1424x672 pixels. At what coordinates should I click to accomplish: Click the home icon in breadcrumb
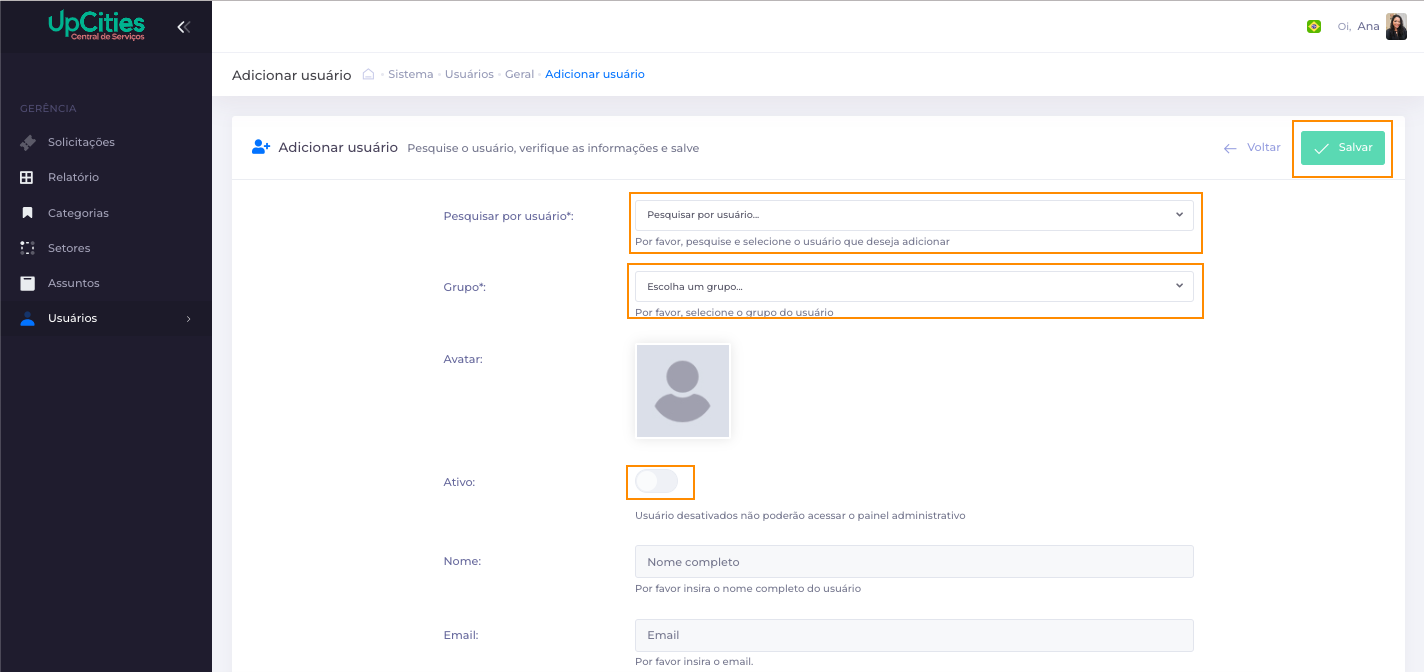point(369,74)
